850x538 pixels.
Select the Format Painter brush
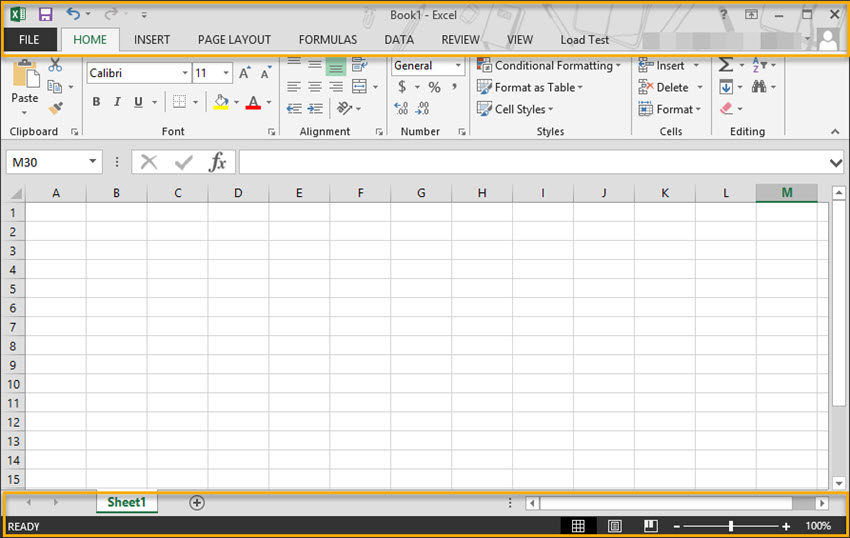click(55, 108)
